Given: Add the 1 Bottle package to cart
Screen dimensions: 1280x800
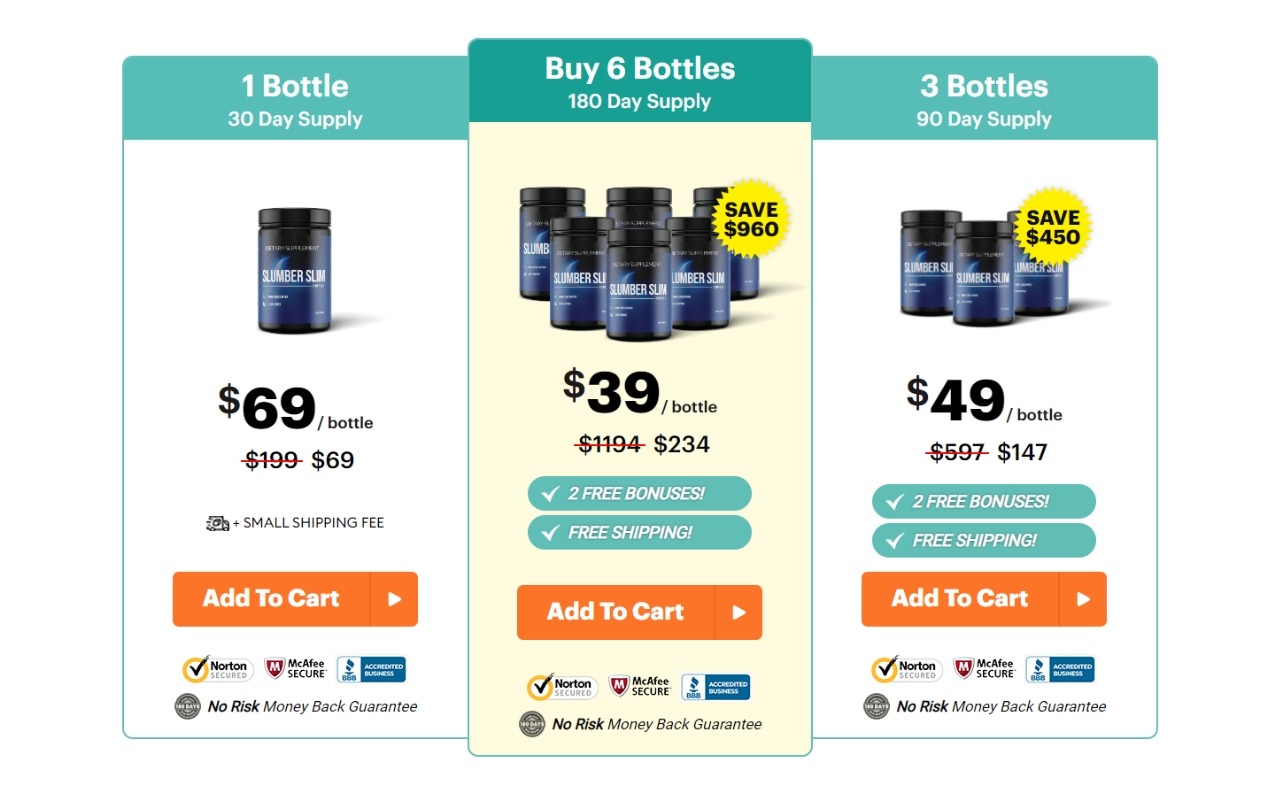Looking at the screenshot, I should pyautogui.click(x=295, y=599).
